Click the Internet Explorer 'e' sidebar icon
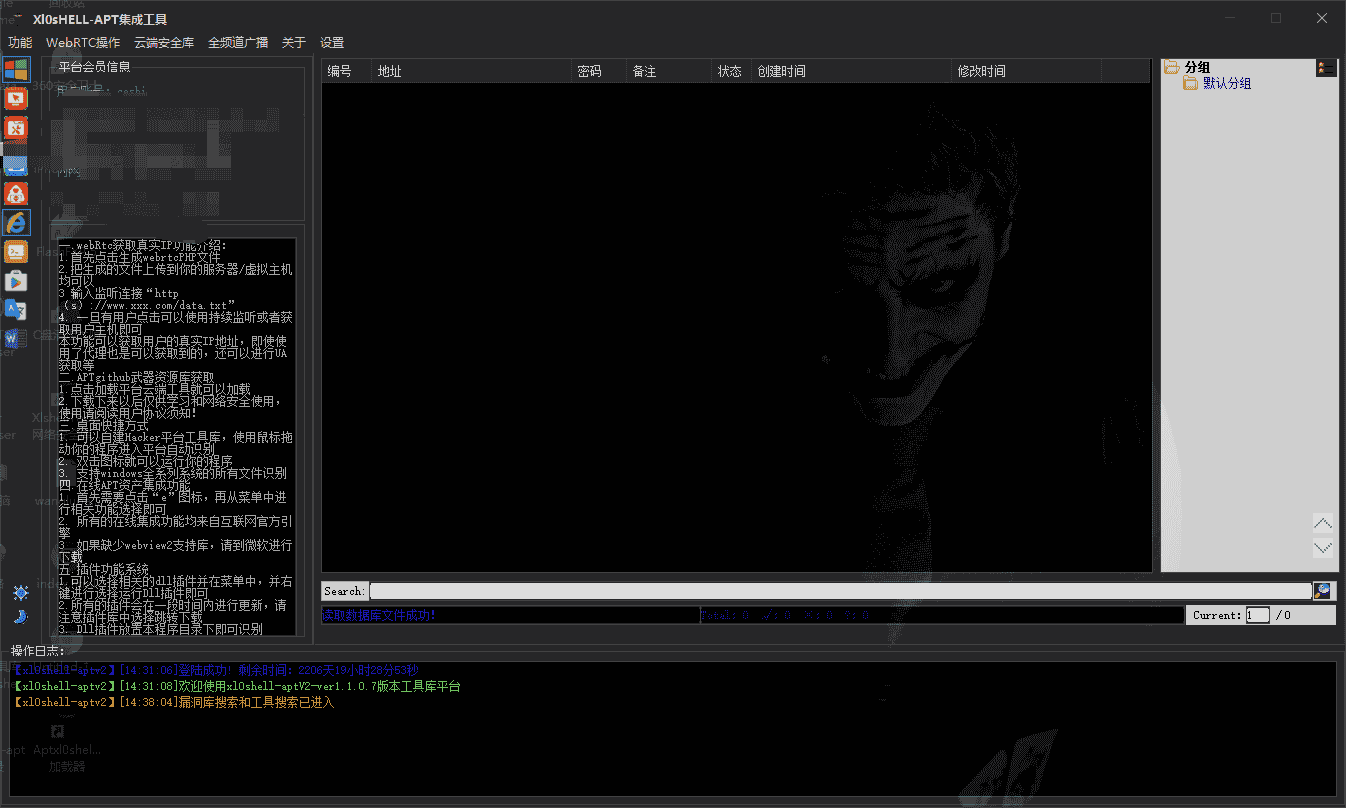 [x=16, y=222]
